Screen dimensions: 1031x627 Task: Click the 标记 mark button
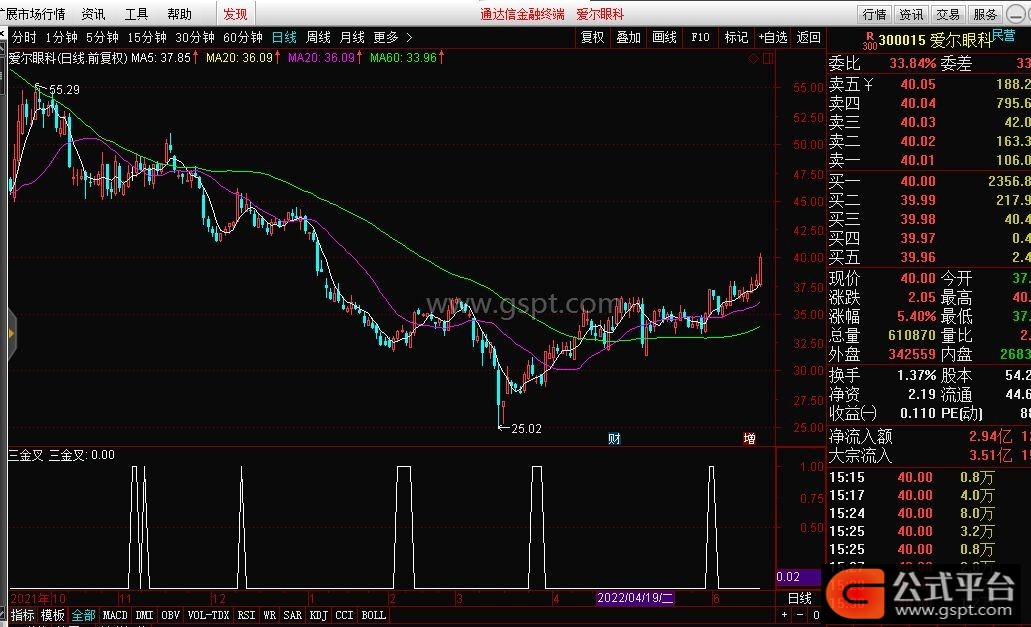tap(736, 37)
